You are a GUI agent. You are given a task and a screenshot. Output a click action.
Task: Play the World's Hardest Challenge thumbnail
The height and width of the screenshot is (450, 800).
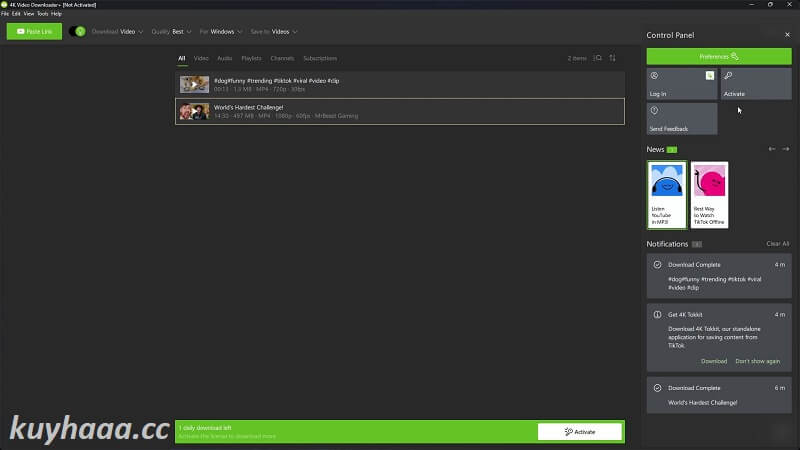194,111
